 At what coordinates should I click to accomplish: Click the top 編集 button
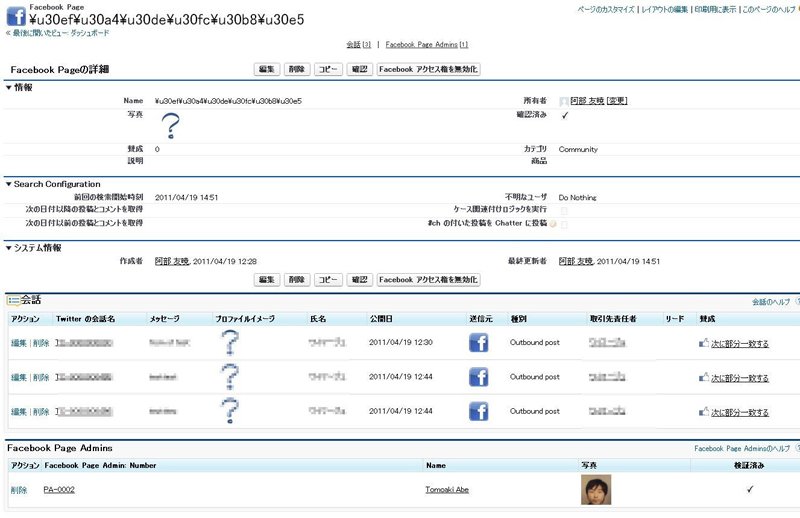(x=267, y=69)
